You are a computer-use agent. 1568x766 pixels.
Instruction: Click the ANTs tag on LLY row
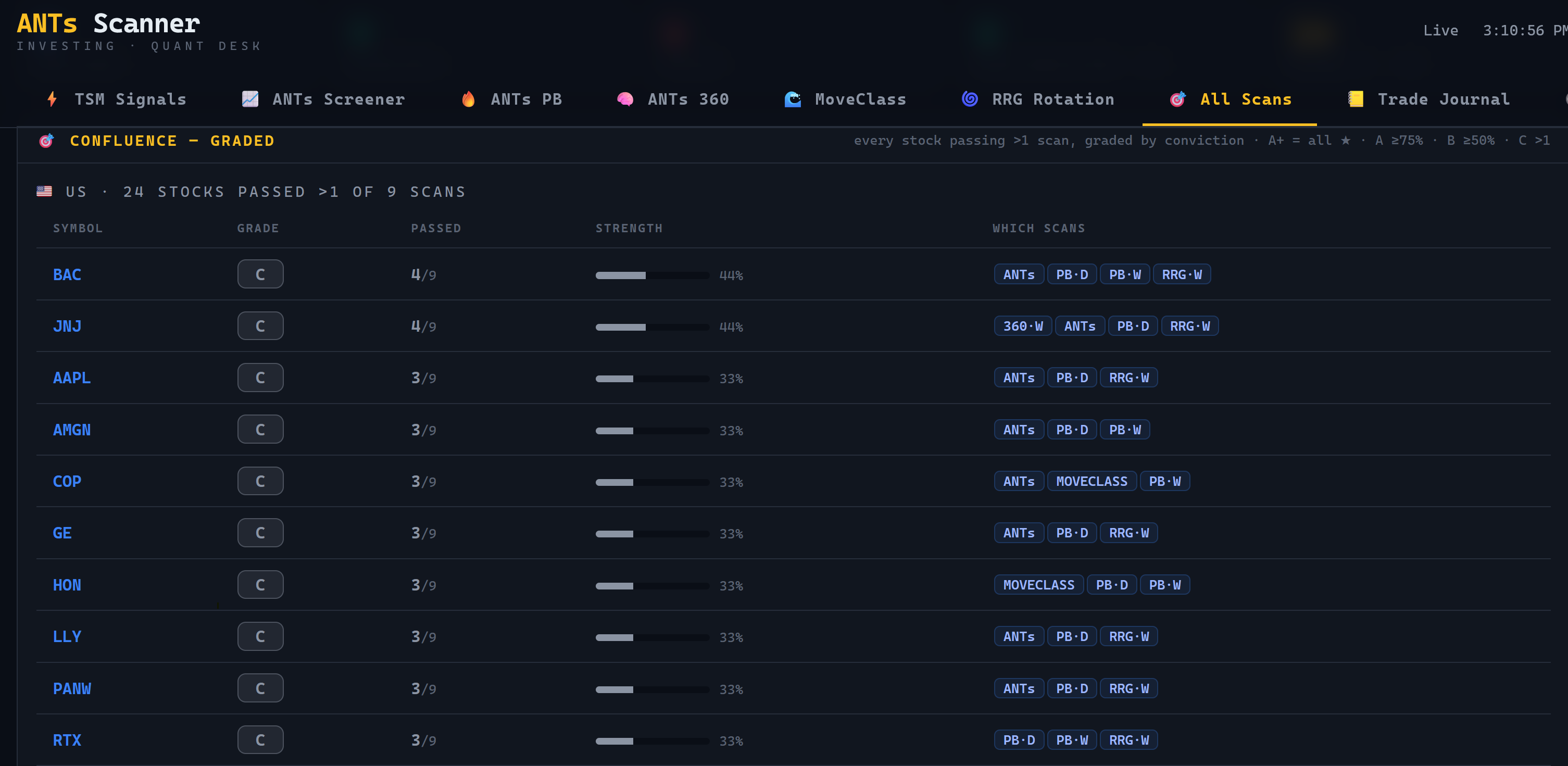[1019, 636]
